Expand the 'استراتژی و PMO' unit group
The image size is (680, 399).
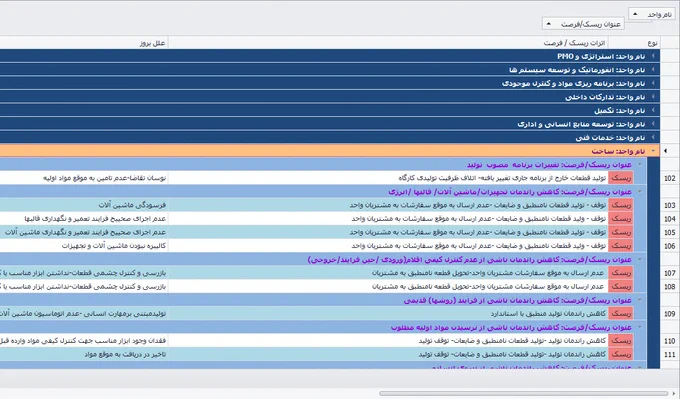(x=653, y=56)
